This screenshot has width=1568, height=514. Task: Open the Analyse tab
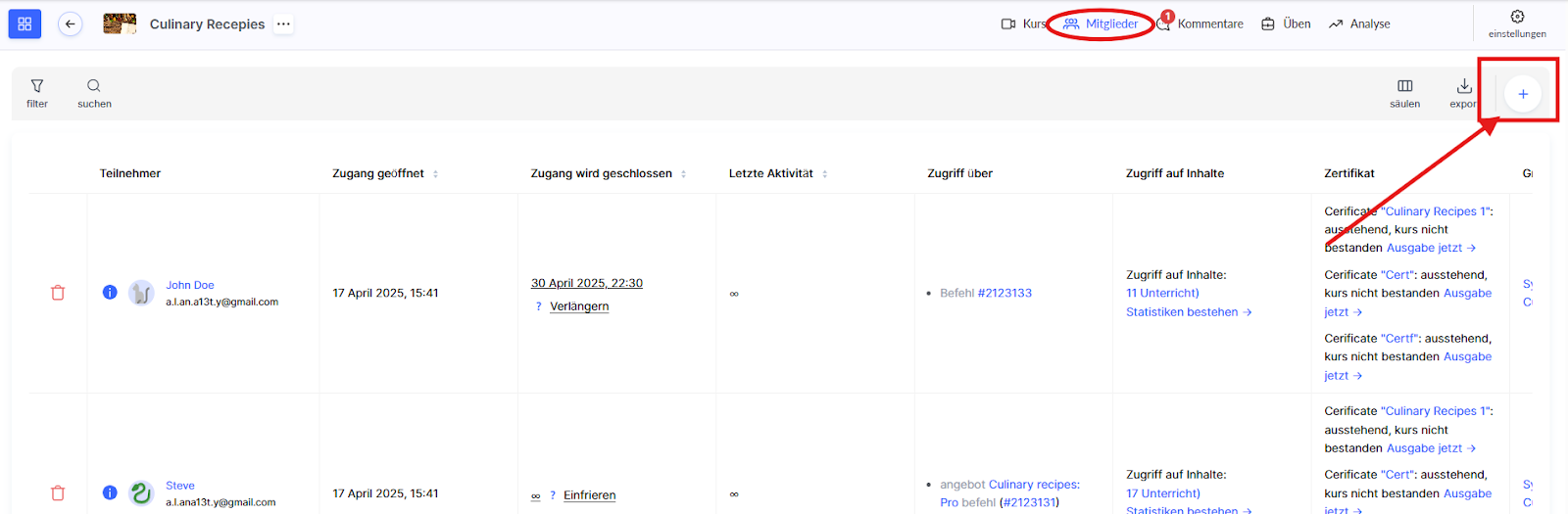[x=1359, y=24]
